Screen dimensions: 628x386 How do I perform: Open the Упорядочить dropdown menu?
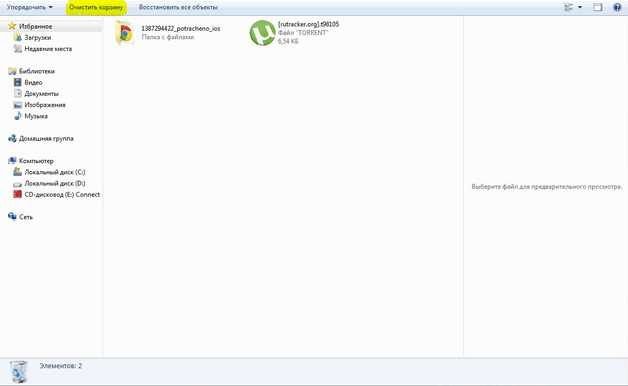(29, 7)
